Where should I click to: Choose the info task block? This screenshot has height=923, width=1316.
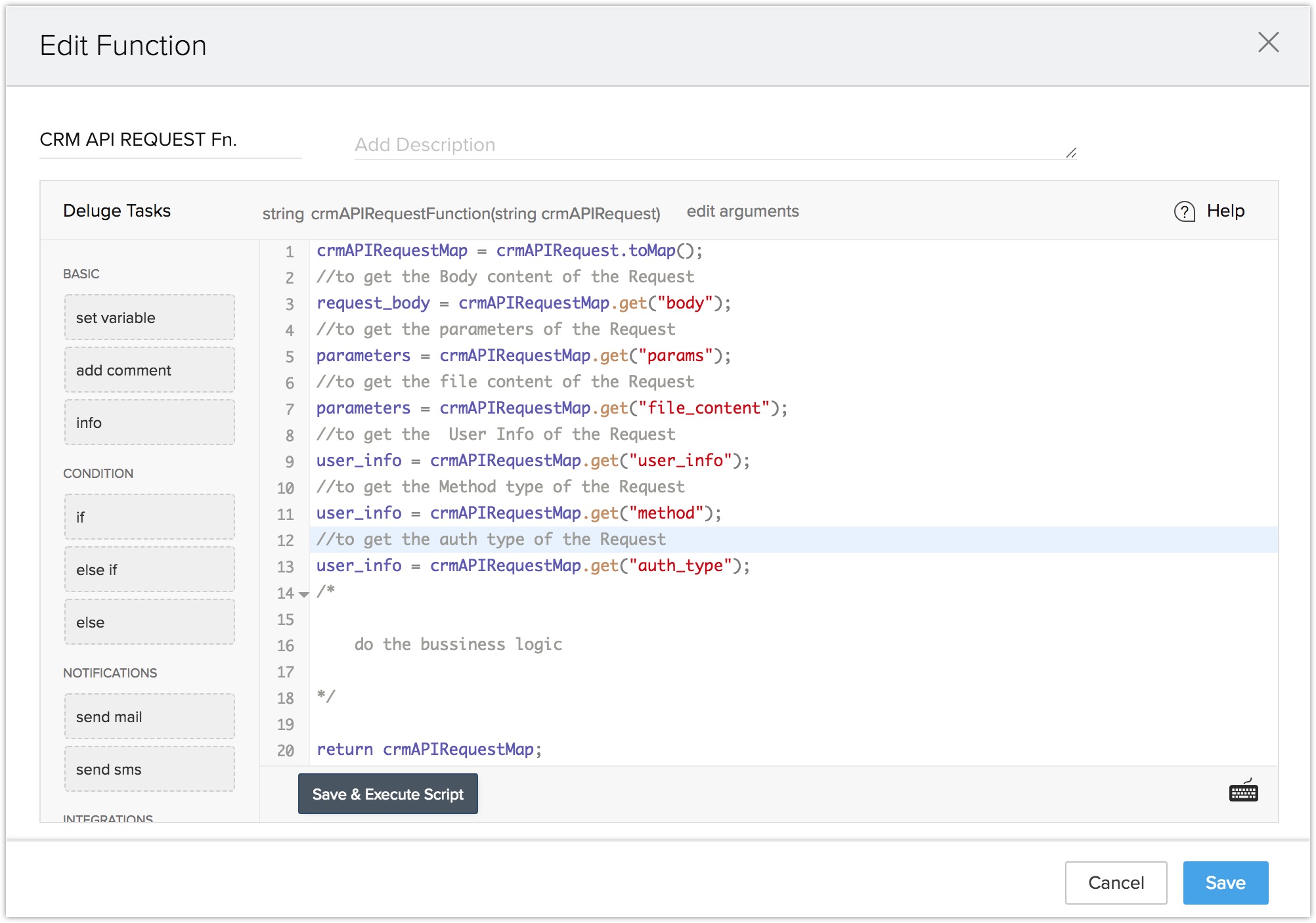[149, 423]
